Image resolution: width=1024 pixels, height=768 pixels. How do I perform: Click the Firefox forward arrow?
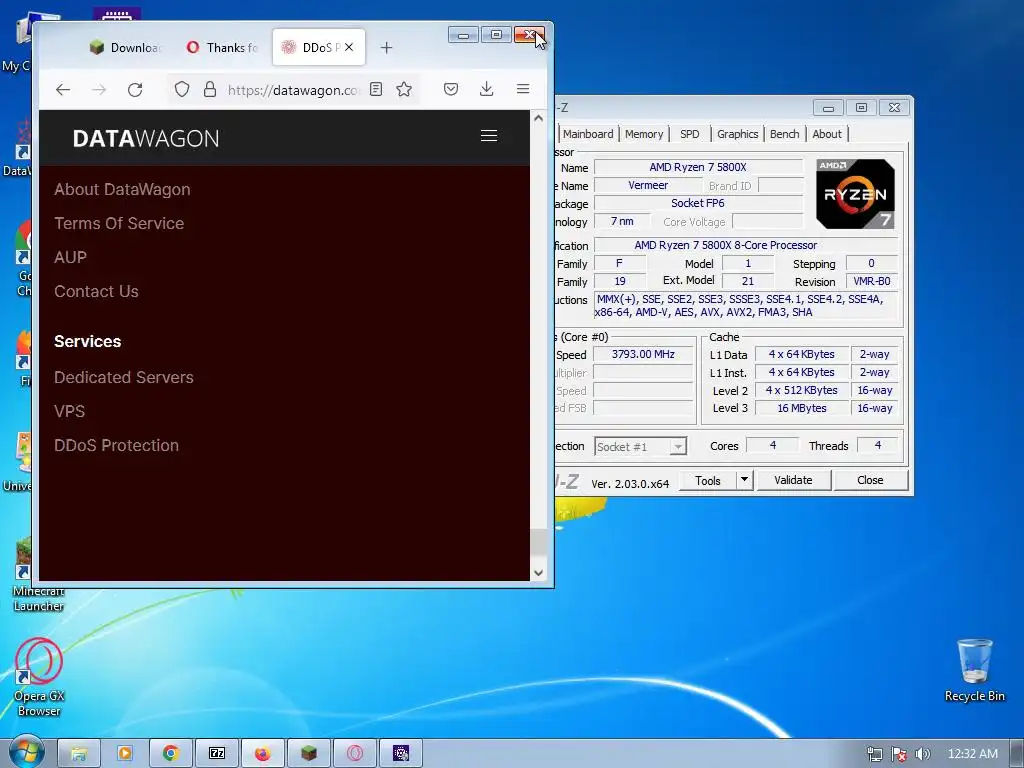point(99,89)
